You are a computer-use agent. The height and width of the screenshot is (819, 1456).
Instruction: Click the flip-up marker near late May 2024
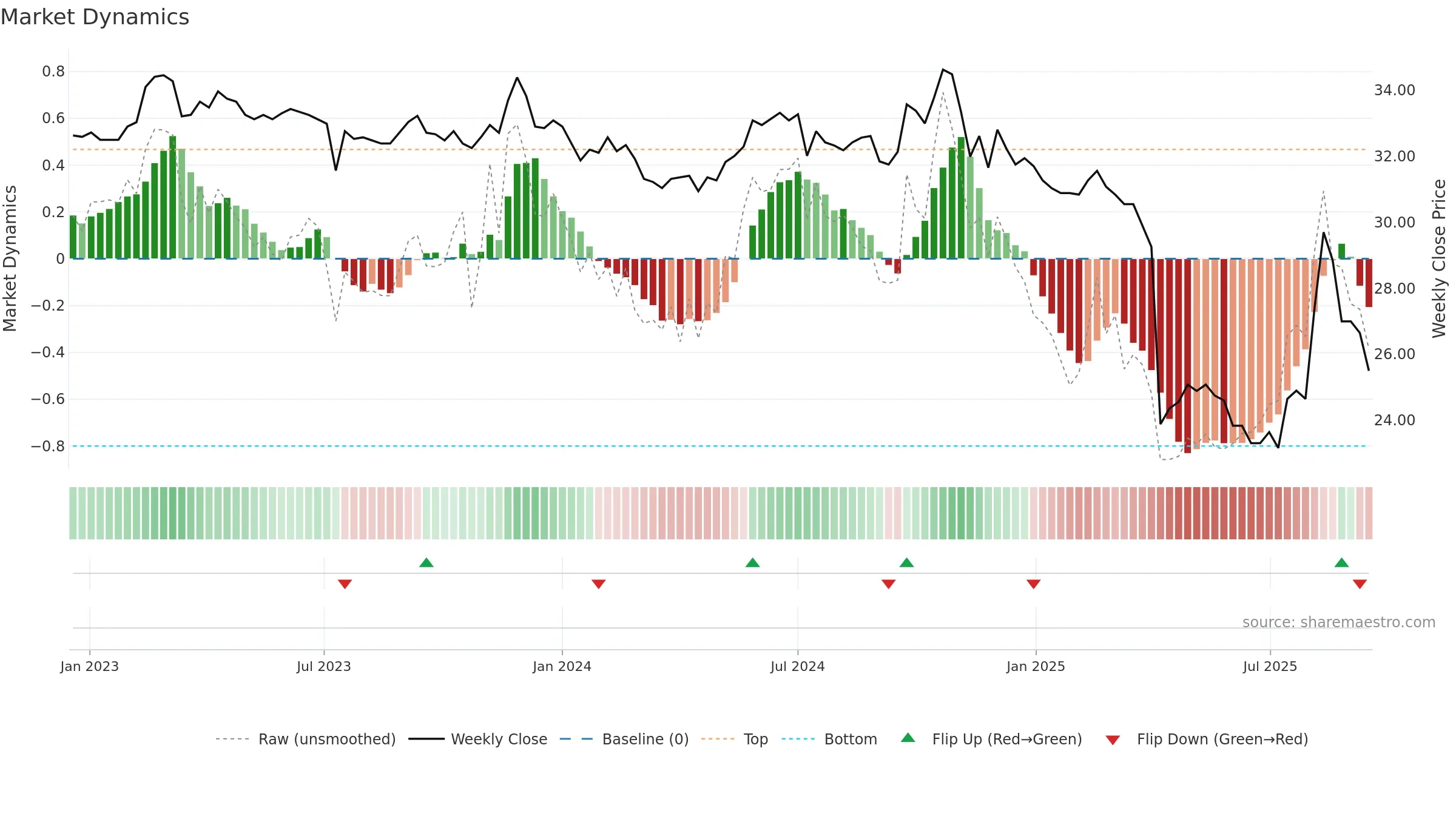click(x=752, y=562)
